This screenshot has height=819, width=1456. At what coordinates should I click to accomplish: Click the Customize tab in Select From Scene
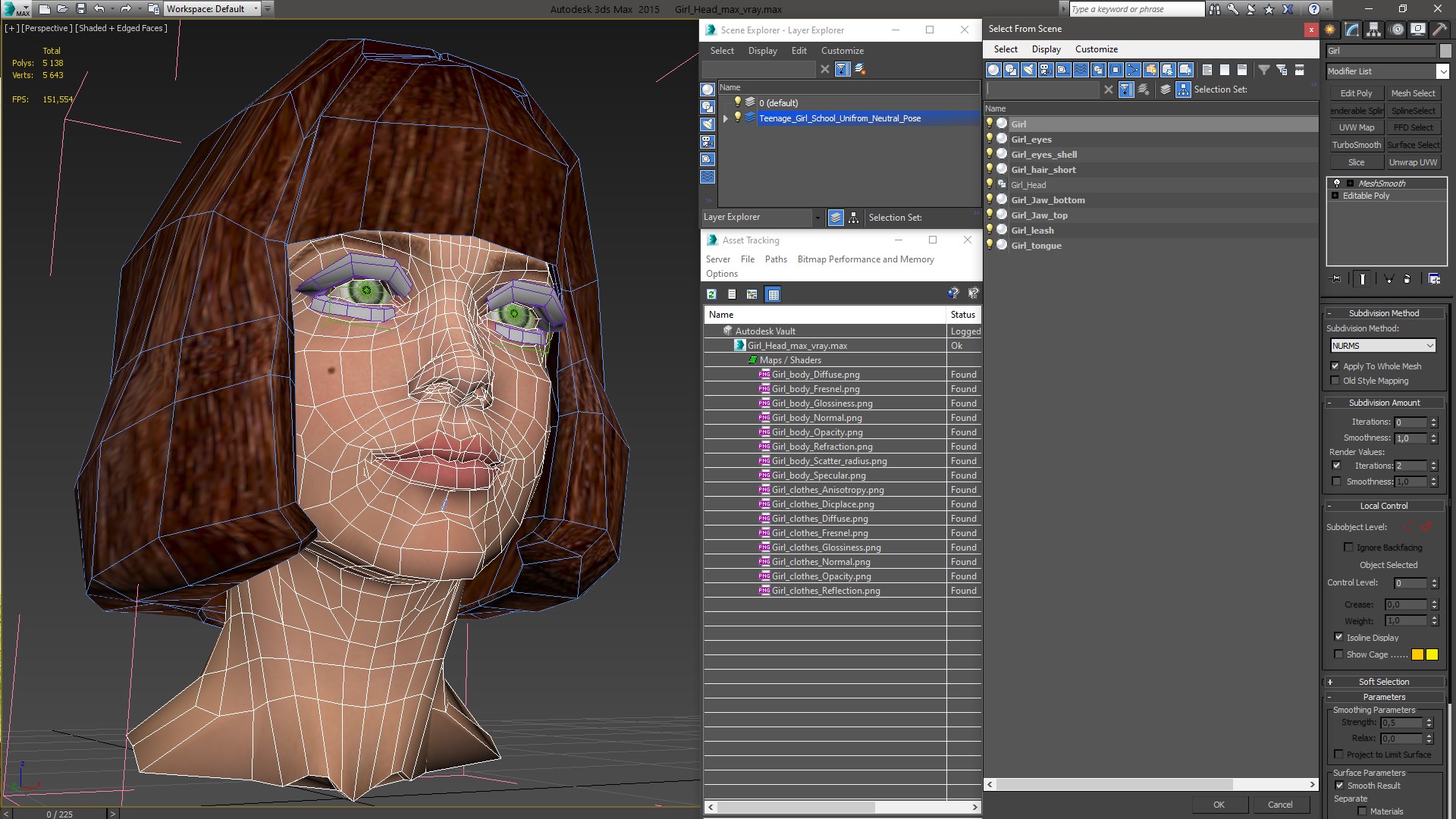click(x=1096, y=49)
